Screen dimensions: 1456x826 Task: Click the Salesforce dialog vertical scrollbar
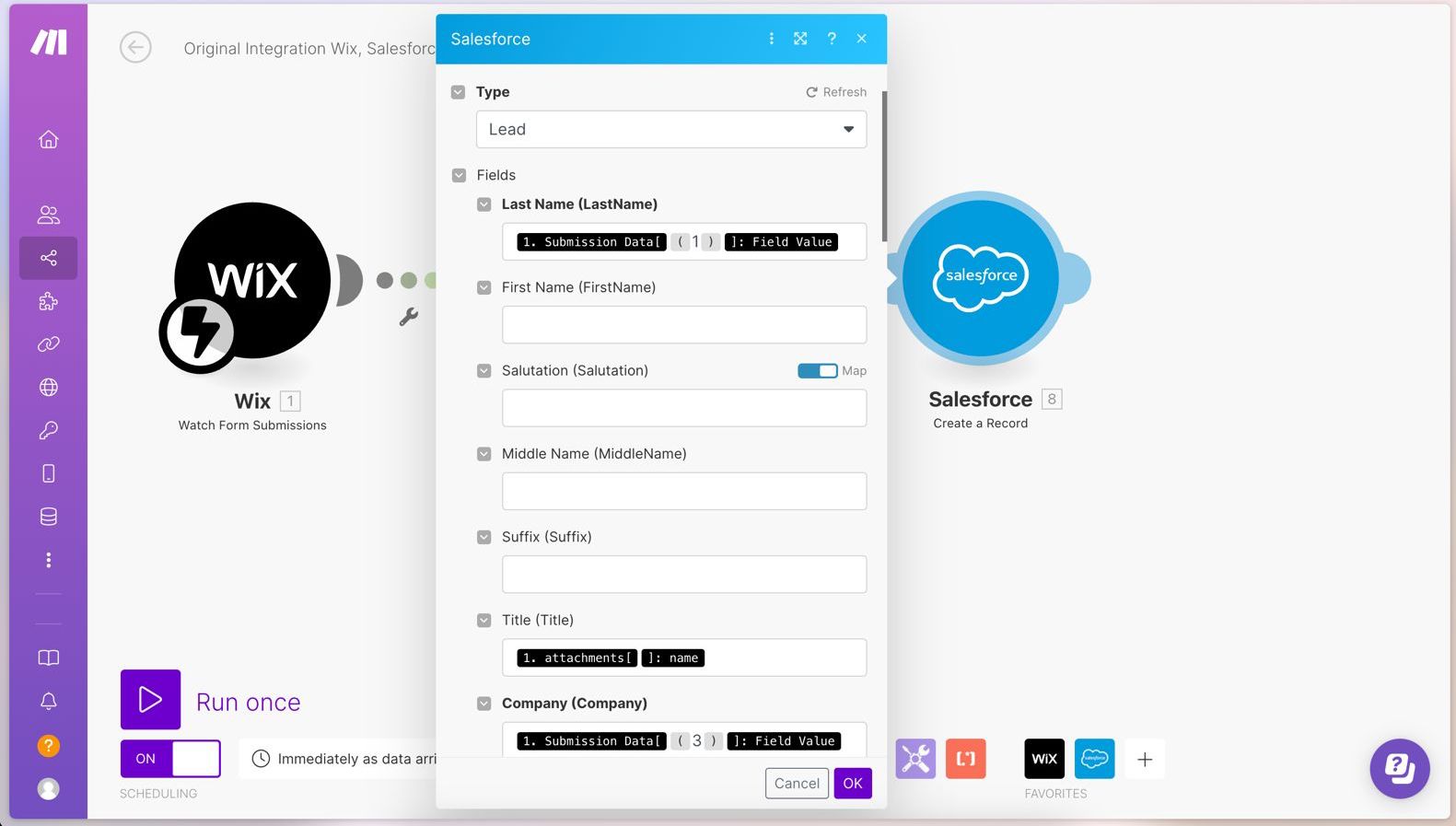click(884, 166)
